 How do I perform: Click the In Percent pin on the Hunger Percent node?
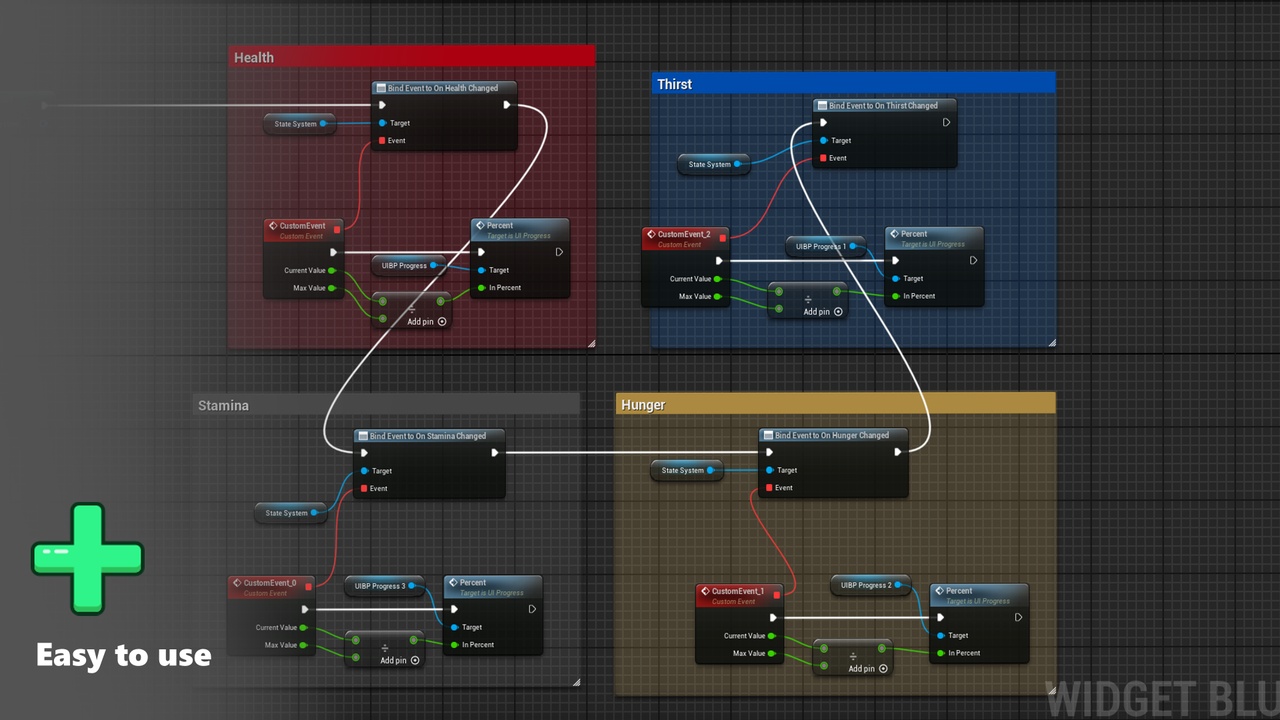(x=941, y=653)
